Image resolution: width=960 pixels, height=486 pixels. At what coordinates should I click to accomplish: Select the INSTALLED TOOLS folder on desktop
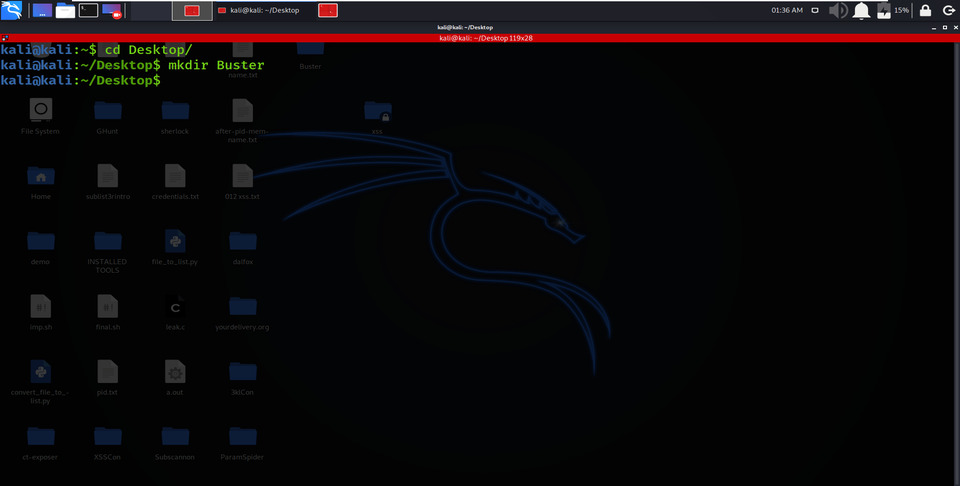108,252
